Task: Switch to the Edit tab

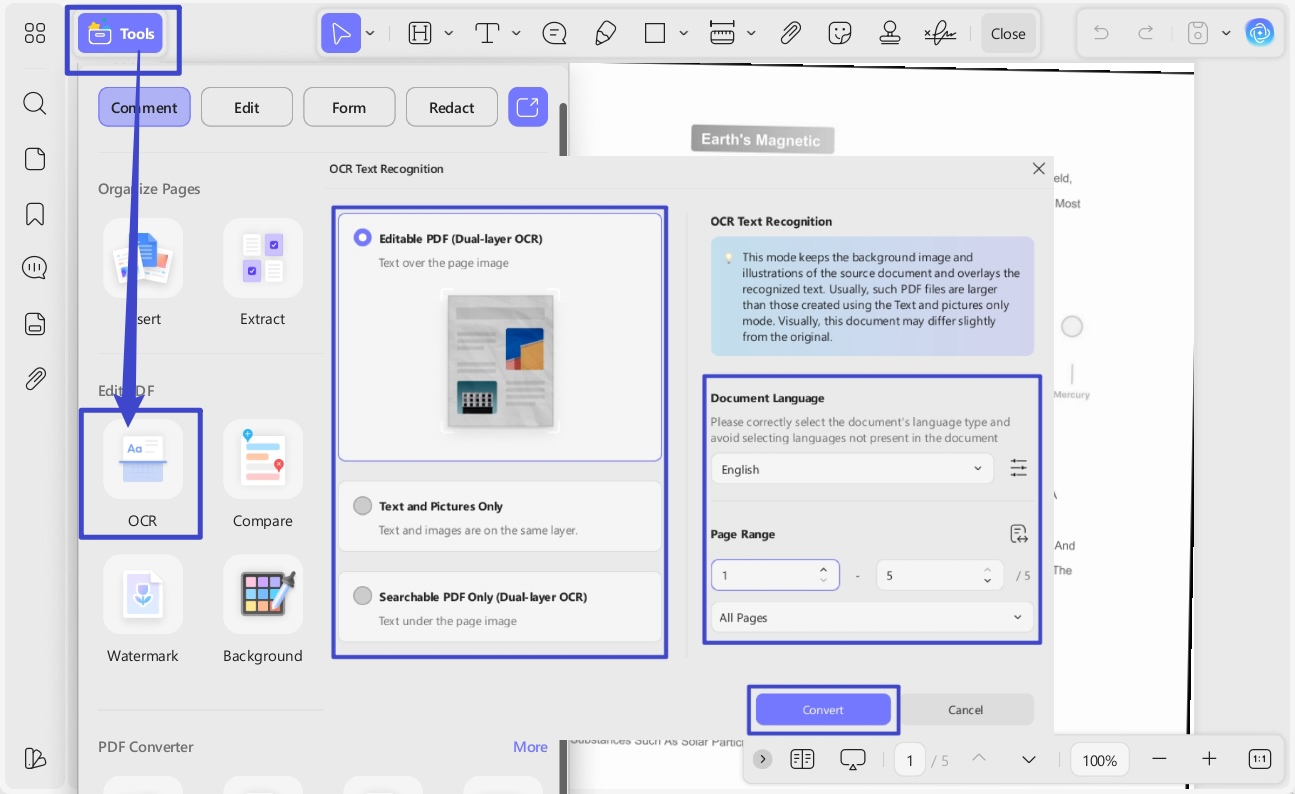Action: 247,107
